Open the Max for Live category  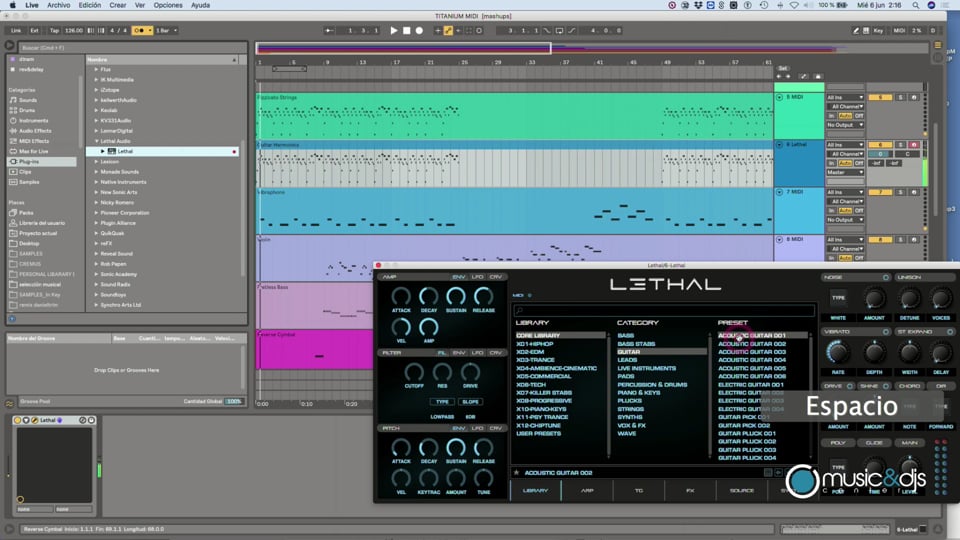pos(33,151)
